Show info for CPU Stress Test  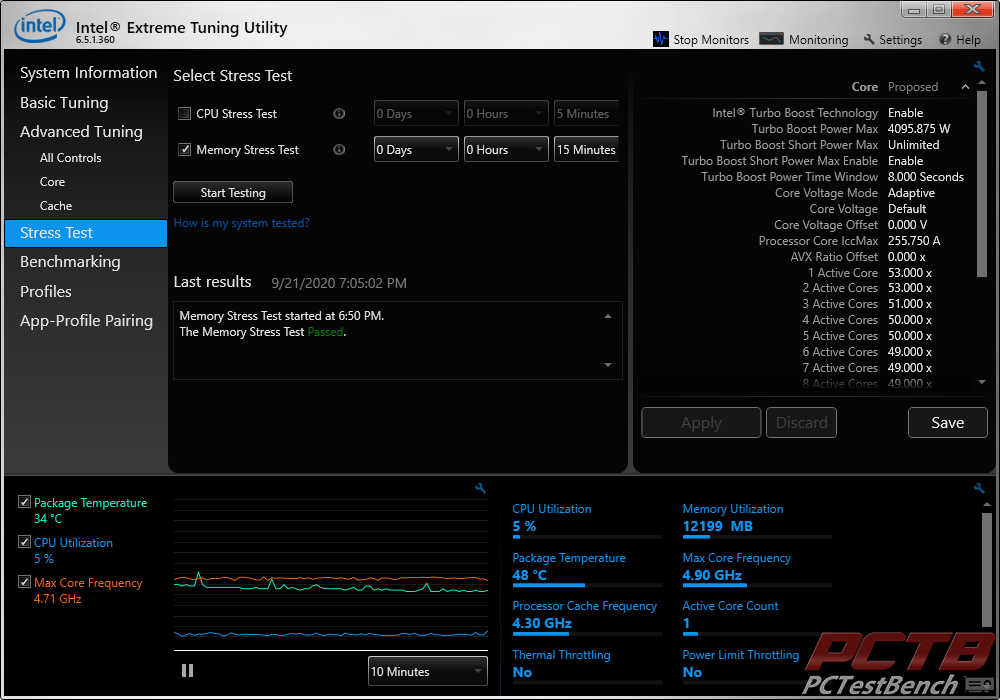click(x=339, y=113)
